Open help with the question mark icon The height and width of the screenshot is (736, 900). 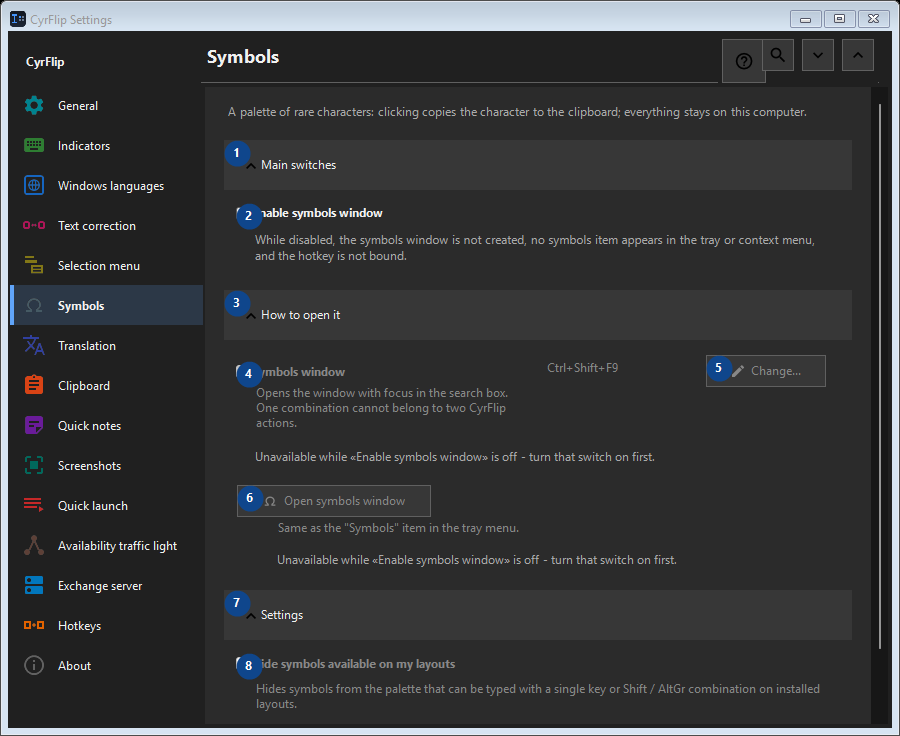(743, 61)
